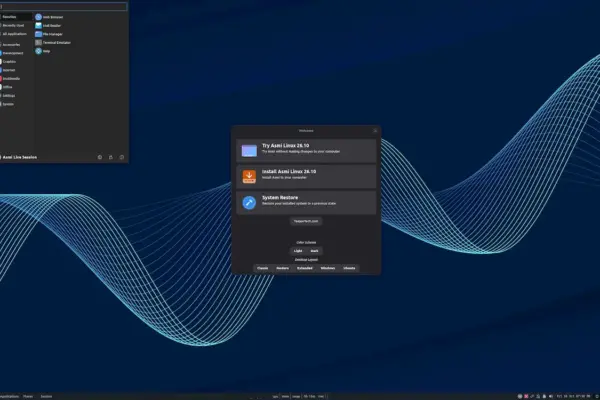This screenshot has height=400, width=600.
Task: Open Help from the Favorites list
Action: pos(43,51)
